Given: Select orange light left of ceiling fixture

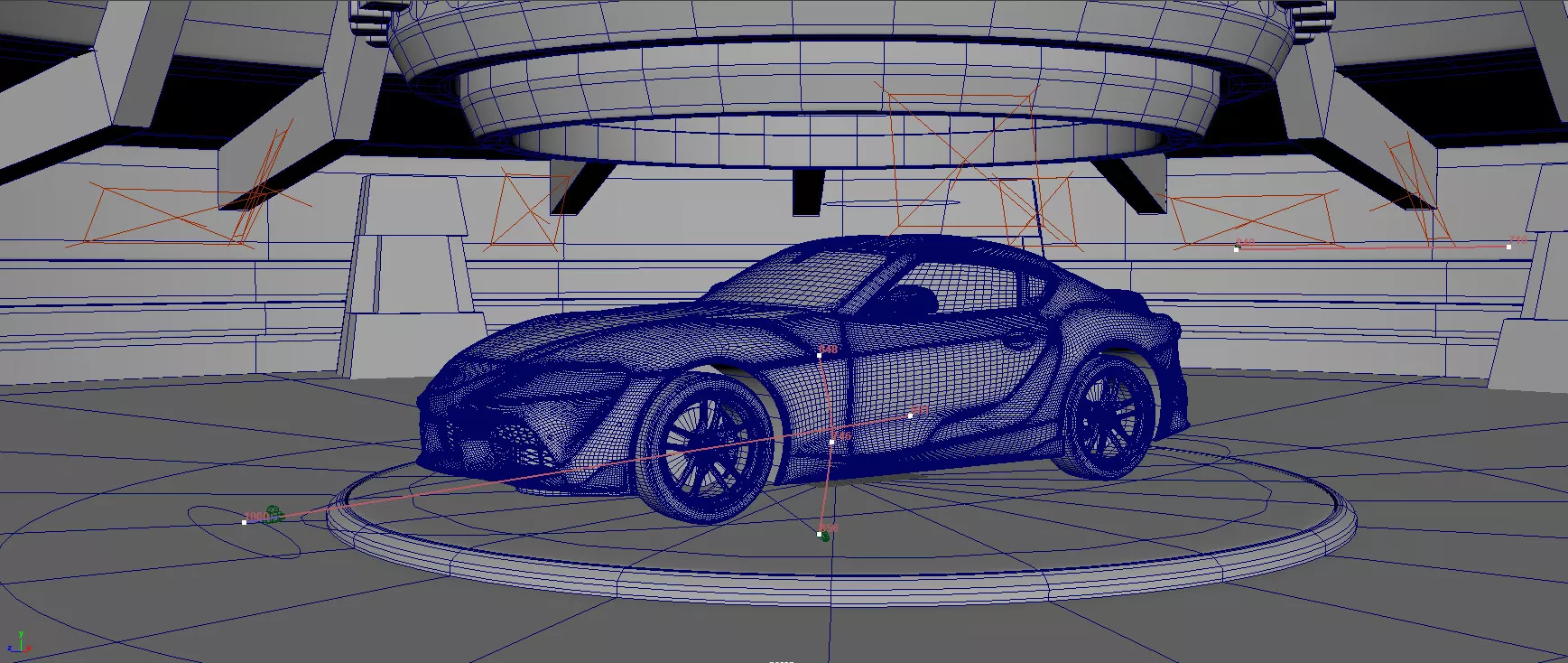Looking at the screenshot, I should pyautogui.click(x=524, y=210).
